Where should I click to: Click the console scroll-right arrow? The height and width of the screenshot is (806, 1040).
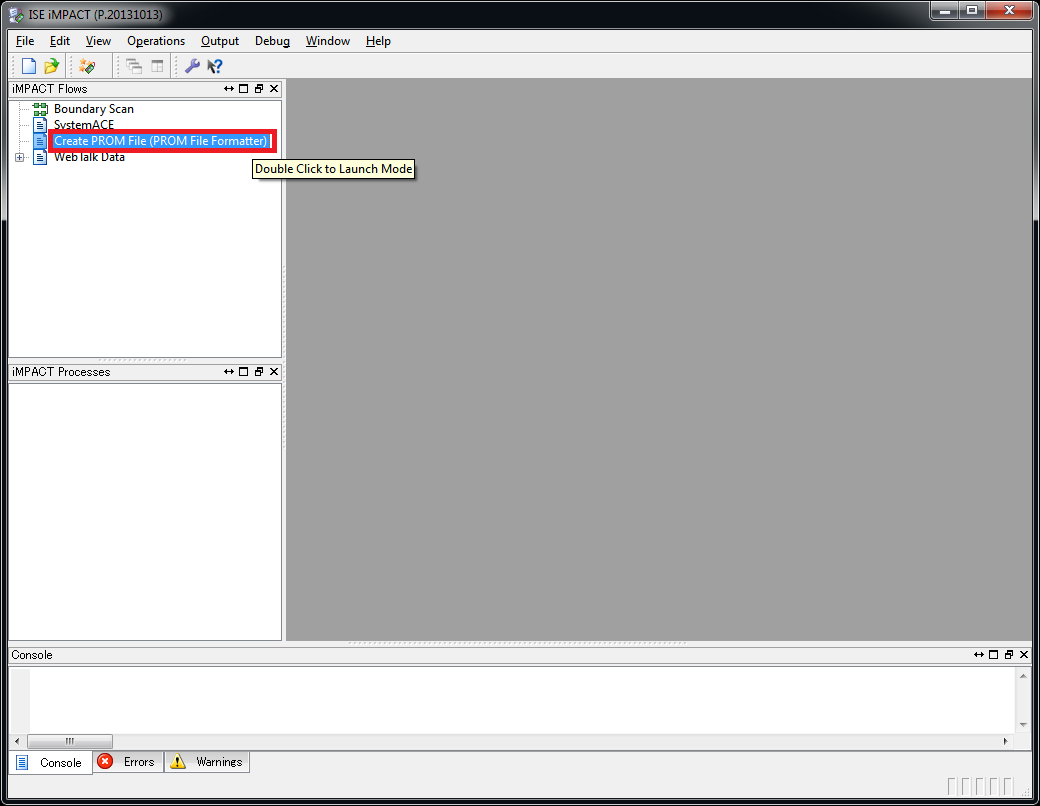(1006, 741)
